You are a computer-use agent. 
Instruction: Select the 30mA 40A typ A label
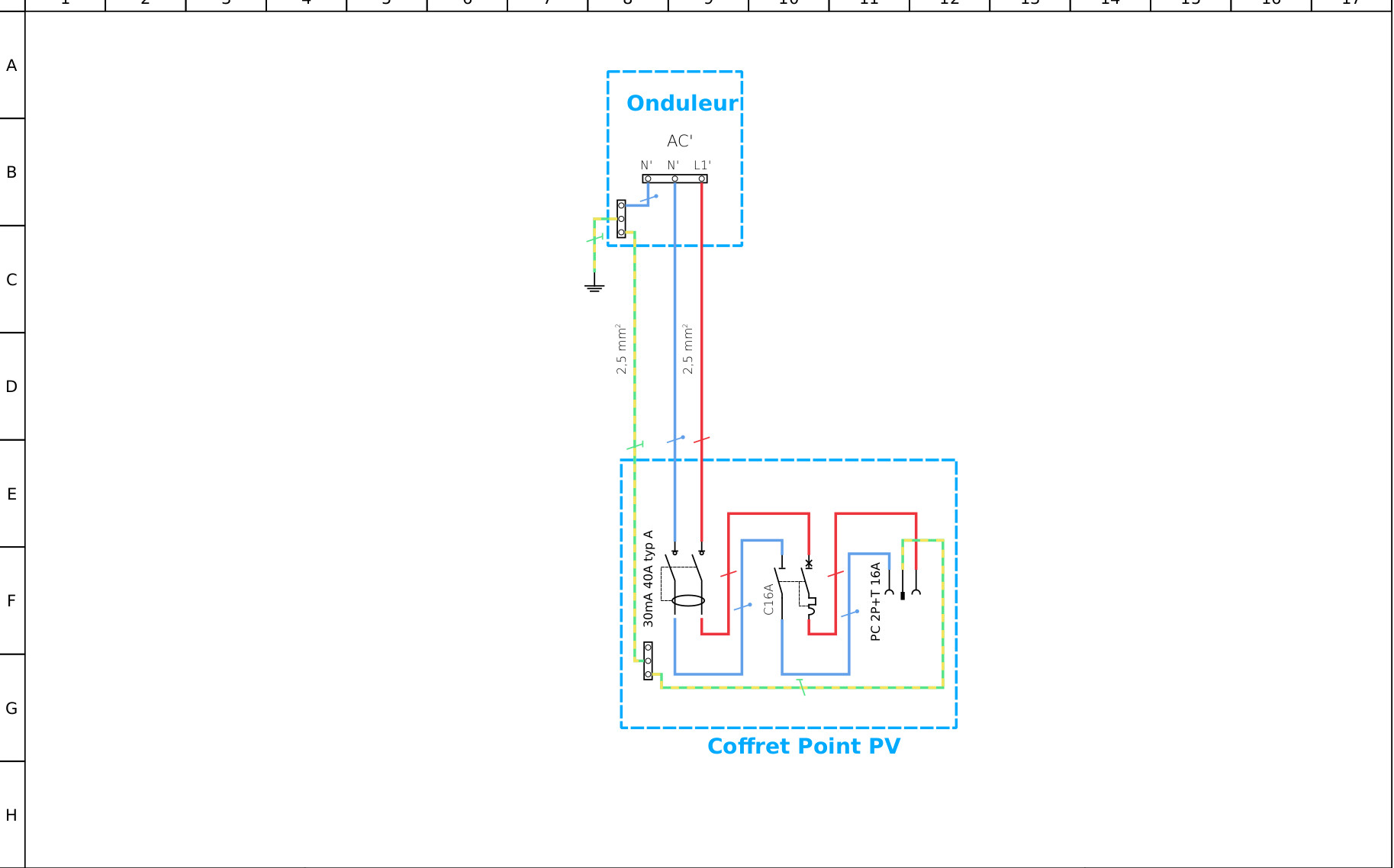648,578
